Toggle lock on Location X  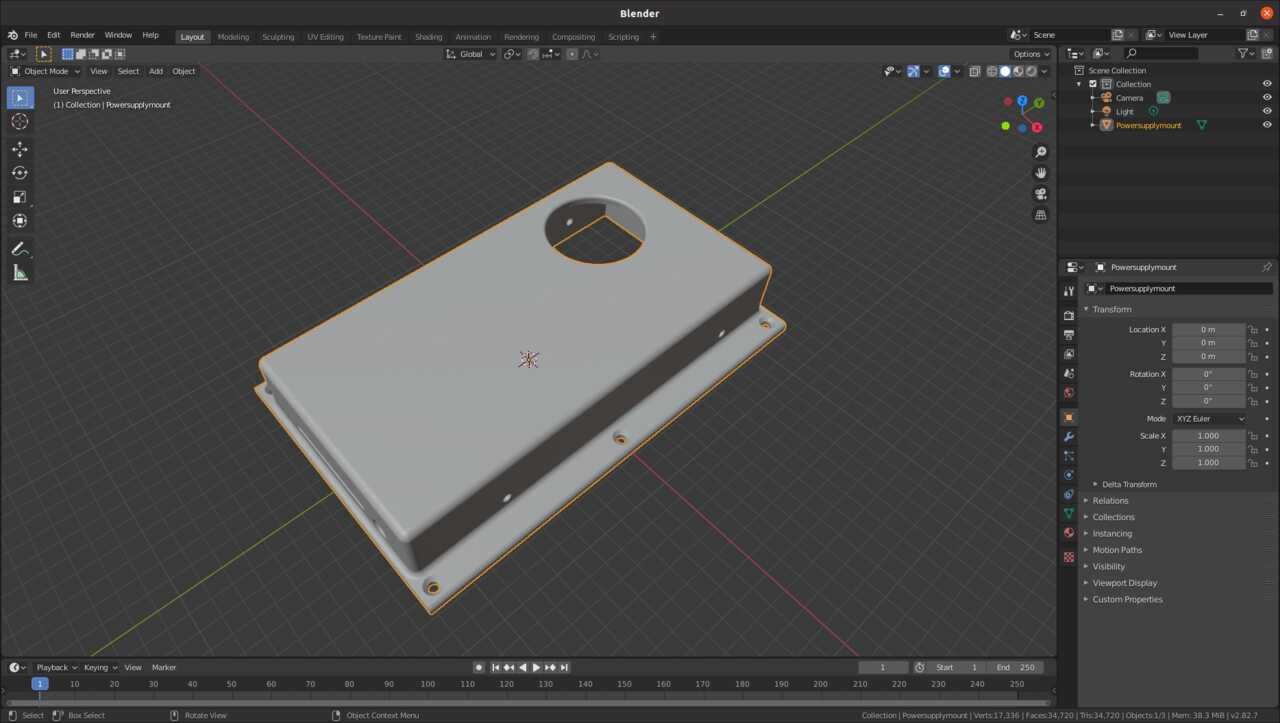[1253, 329]
